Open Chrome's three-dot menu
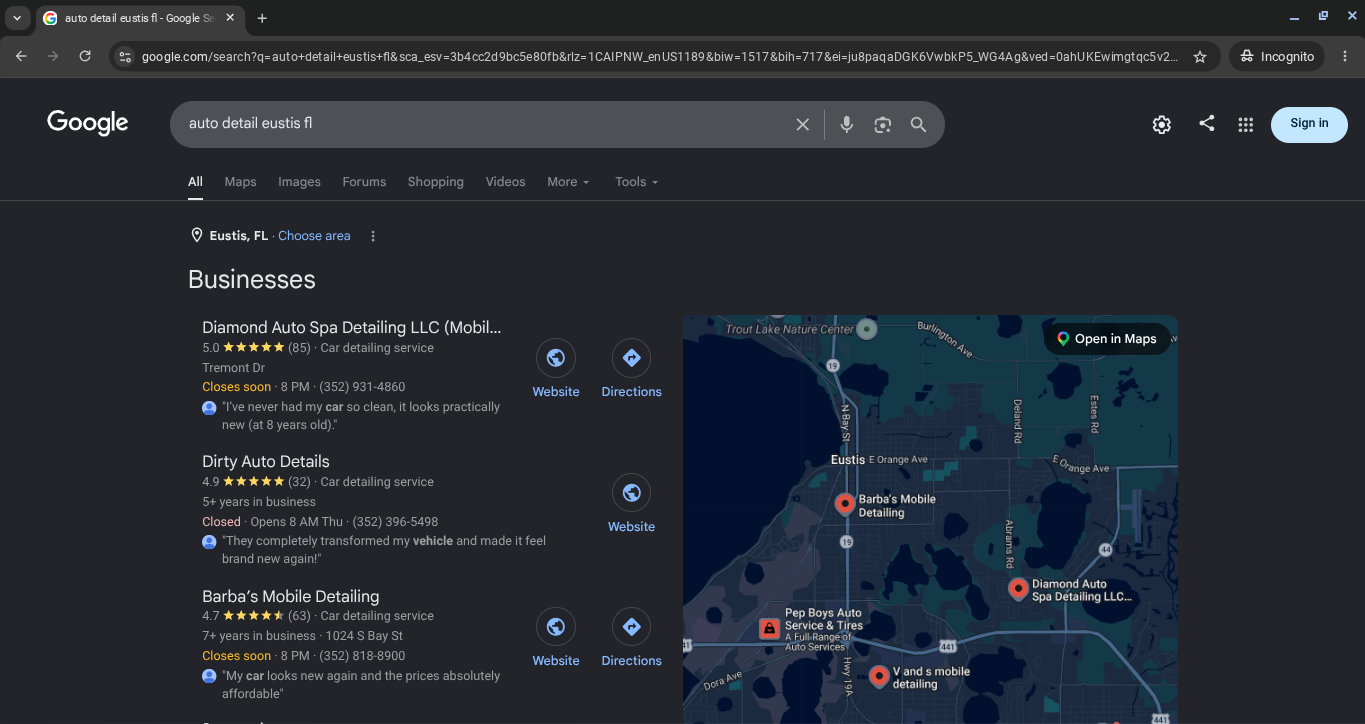Image resolution: width=1365 pixels, height=724 pixels. point(1345,57)
